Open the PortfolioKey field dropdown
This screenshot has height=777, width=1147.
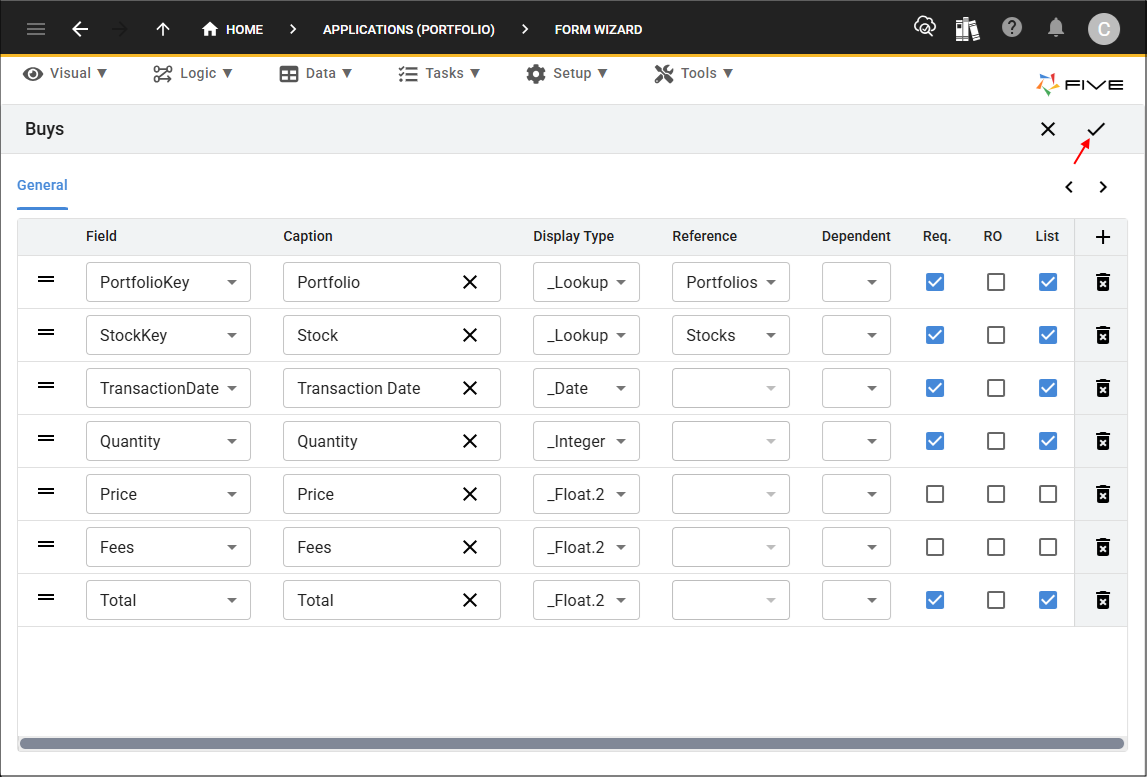click(168, 282)
